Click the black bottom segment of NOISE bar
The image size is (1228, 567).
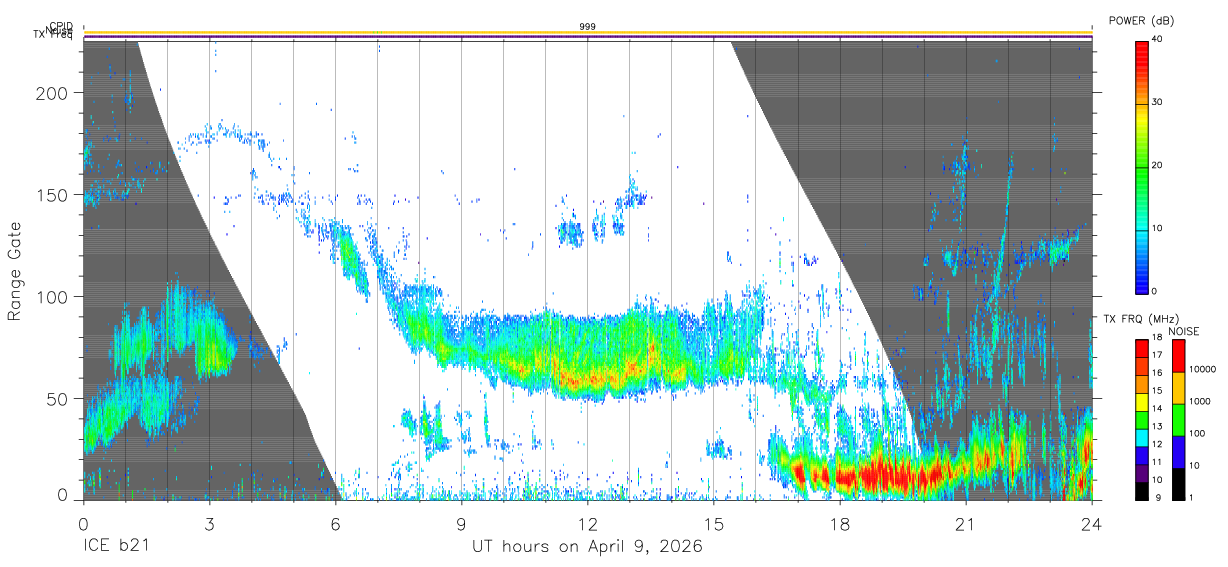[1179, 484]
